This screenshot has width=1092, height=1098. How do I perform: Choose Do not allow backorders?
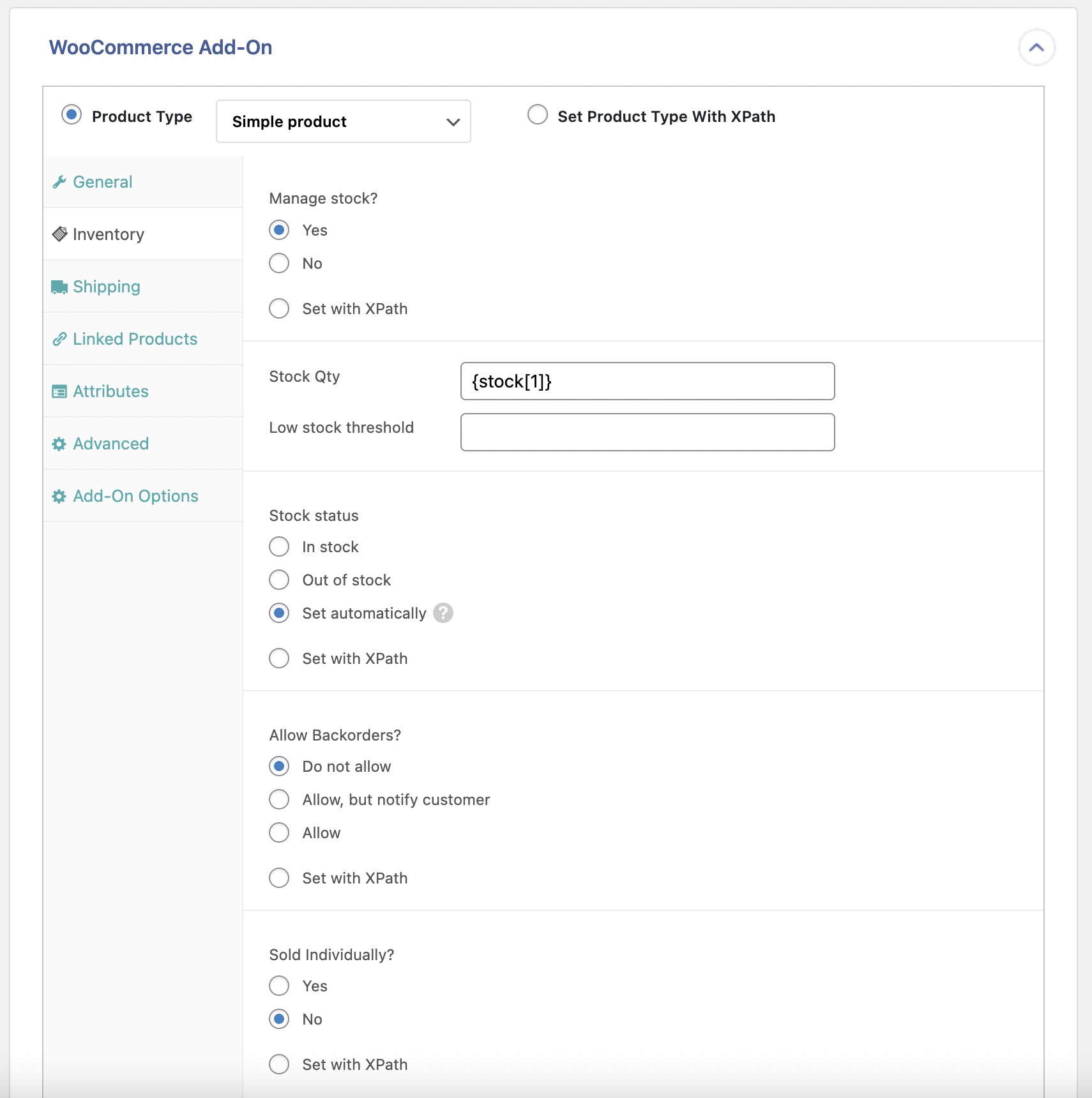[279, 766]
